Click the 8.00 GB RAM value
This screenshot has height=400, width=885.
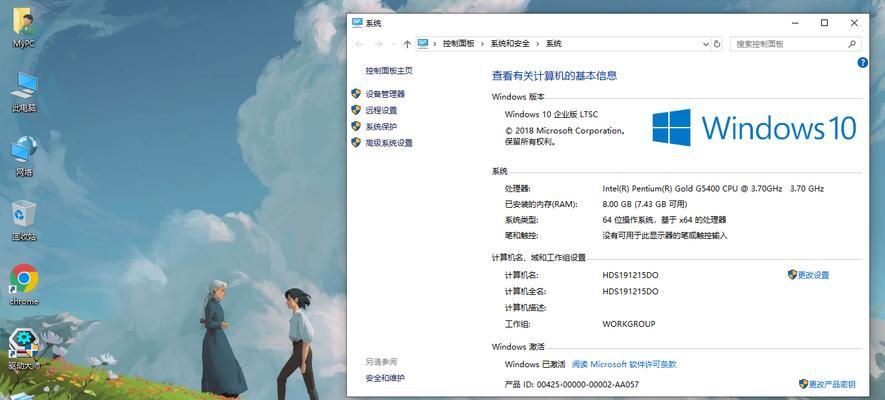pos(645,204)
